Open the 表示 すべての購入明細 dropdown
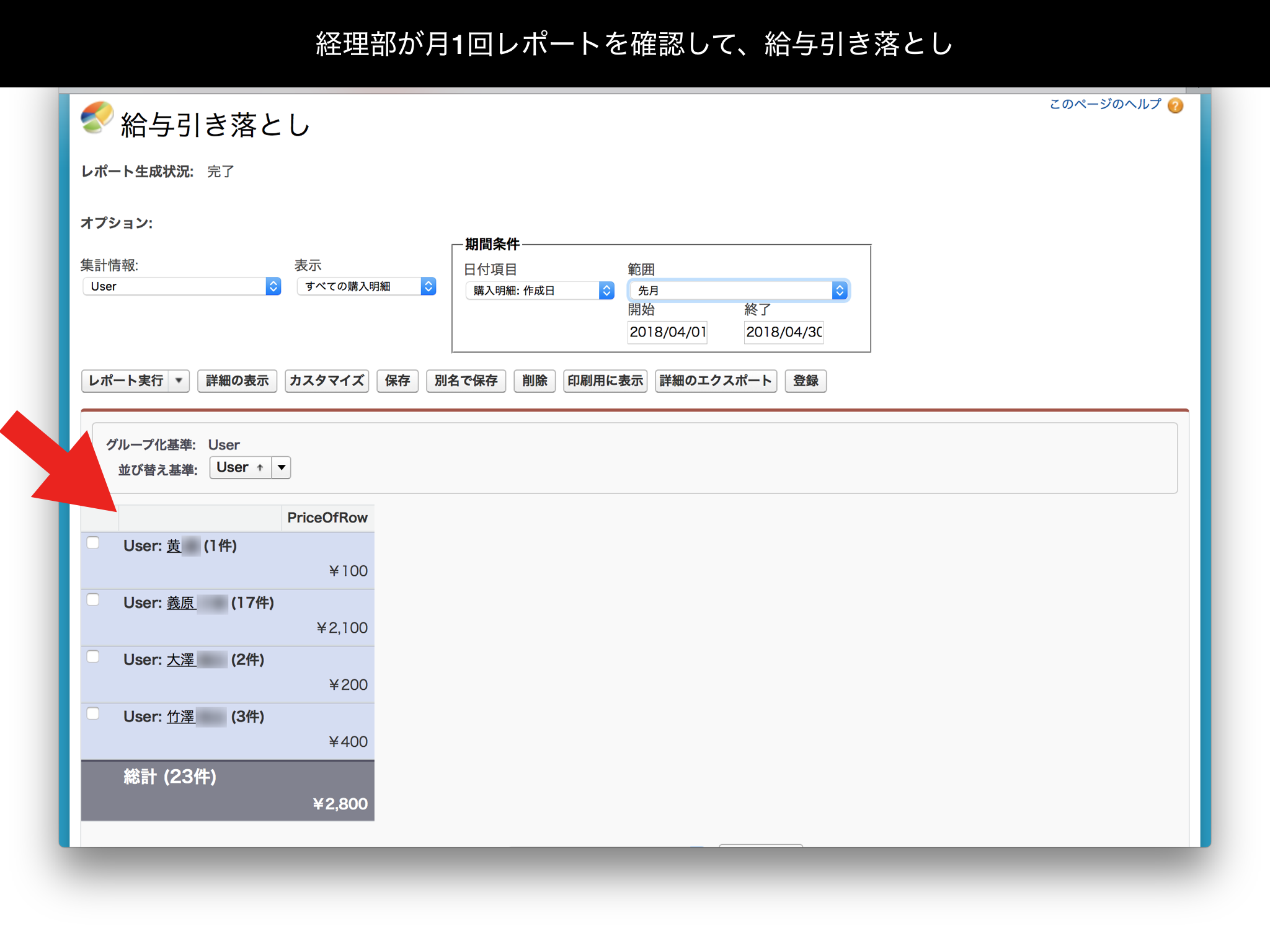 [x=366, y=286]
